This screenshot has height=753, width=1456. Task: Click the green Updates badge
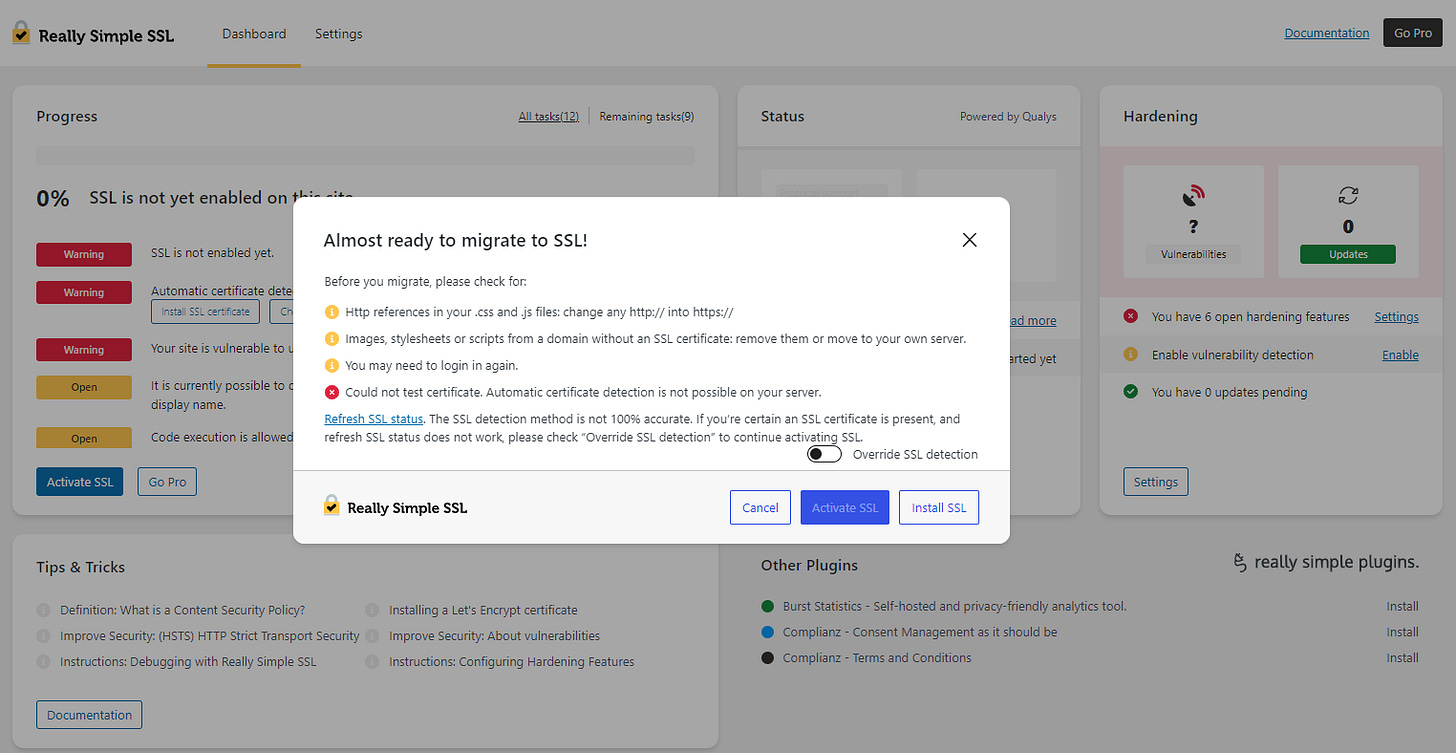click(1348, 254)
